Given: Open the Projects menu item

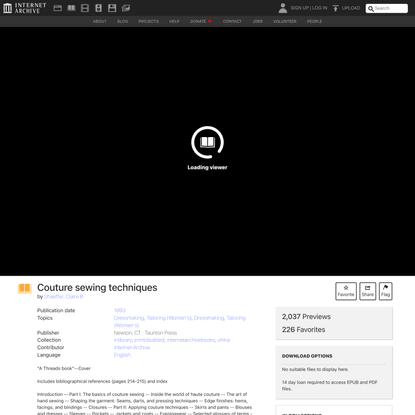Looking at the screenshot, I should [149, 21].
